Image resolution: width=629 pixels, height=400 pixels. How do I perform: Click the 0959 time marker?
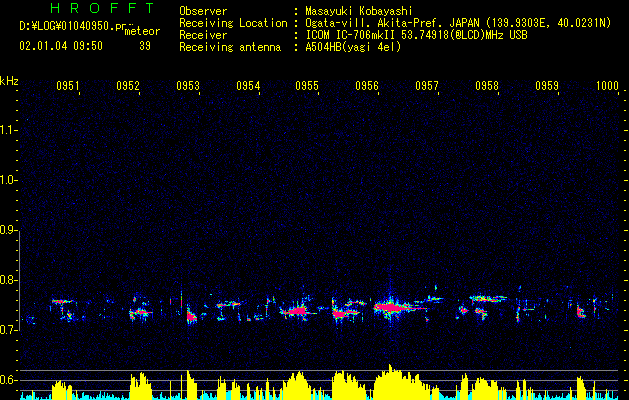point(547,85)
